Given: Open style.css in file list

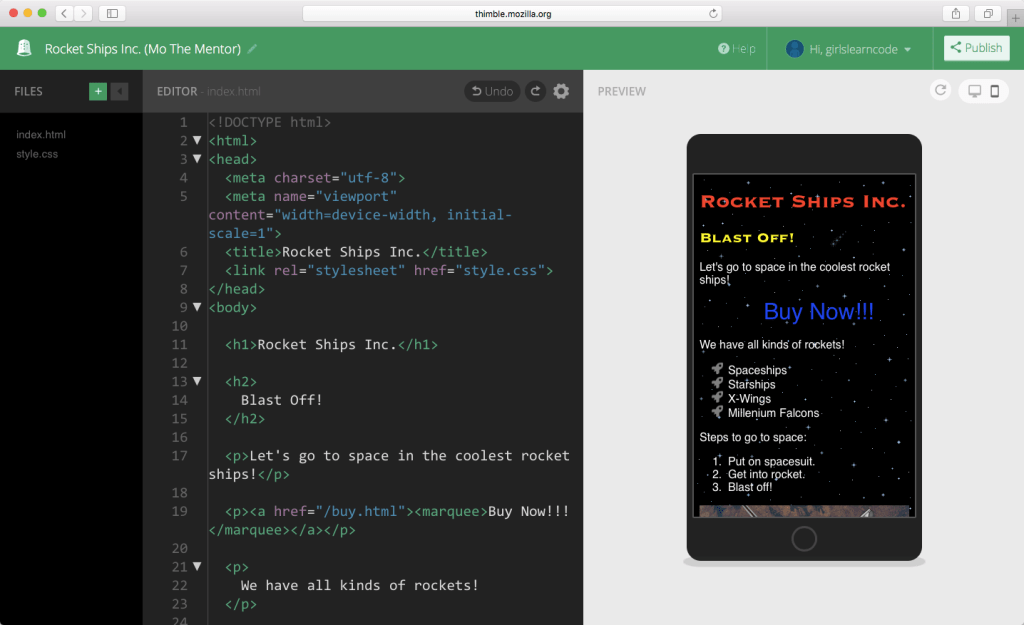Looking at the screenshot, I should pos(37,154).
